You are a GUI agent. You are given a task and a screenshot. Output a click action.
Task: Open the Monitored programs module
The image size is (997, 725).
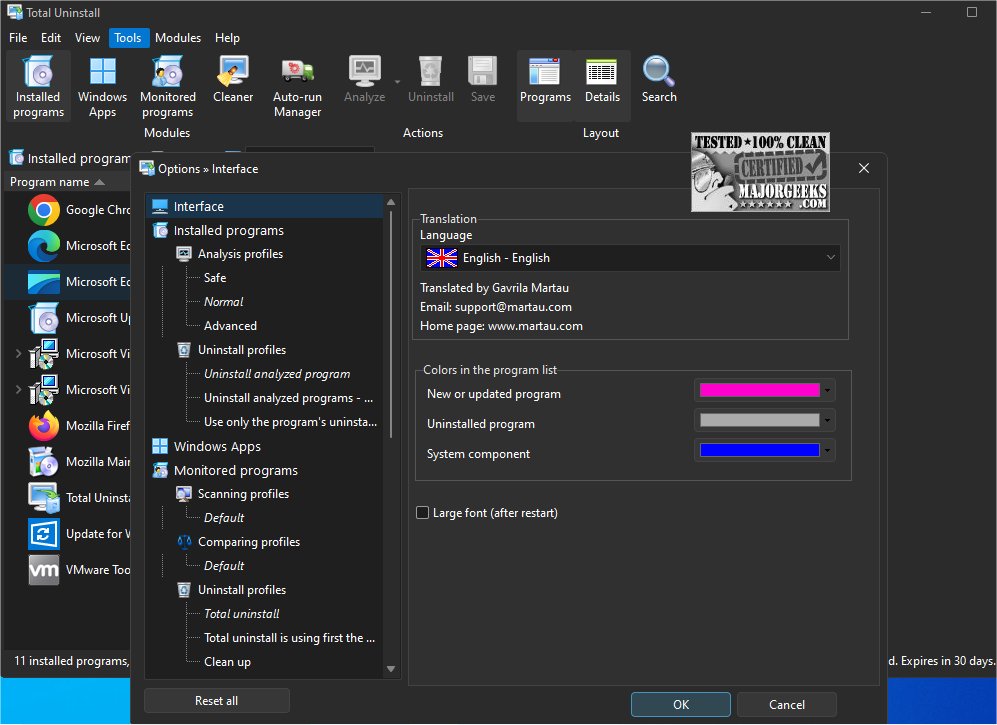pyautogui.click(x=167, y=86)
